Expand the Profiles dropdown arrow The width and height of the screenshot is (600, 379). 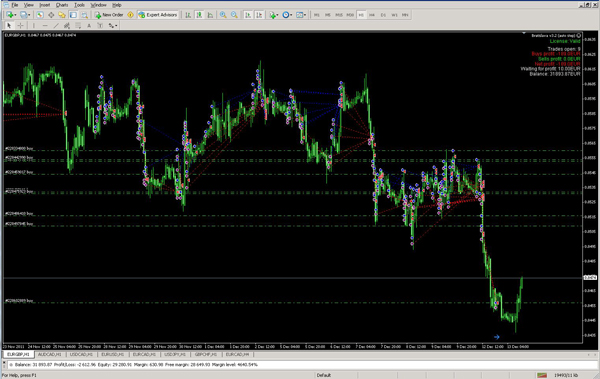pos(29,15)
